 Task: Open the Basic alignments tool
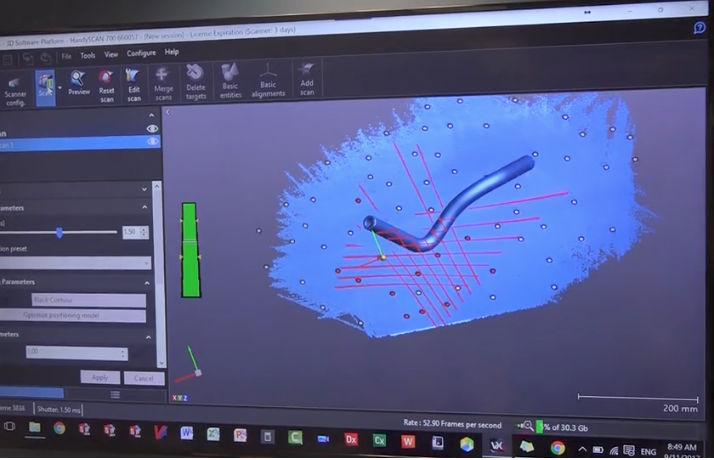(x=268, y=80)
